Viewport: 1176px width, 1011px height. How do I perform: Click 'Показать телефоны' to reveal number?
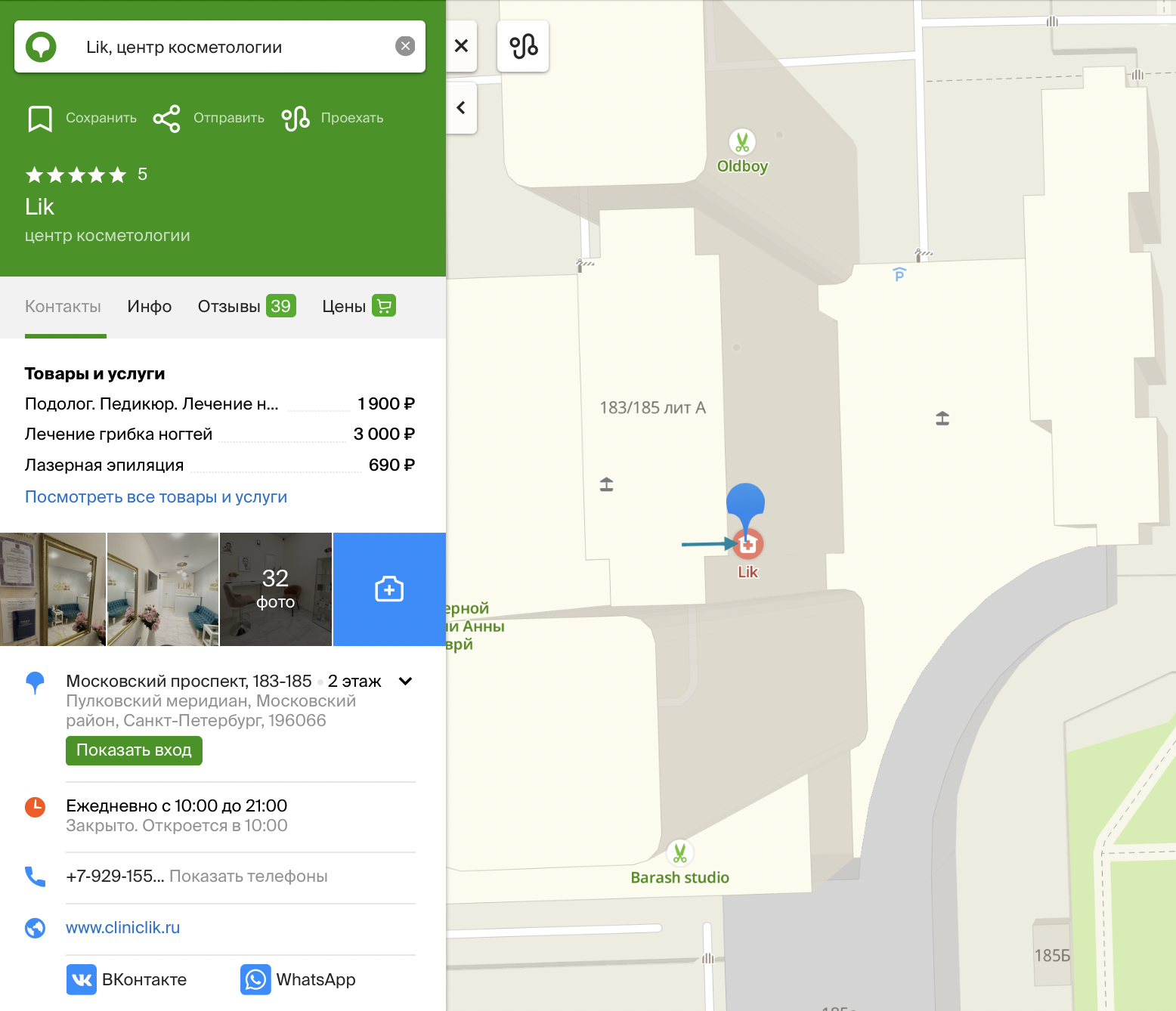pyautogui.click(x=248, y=877)
